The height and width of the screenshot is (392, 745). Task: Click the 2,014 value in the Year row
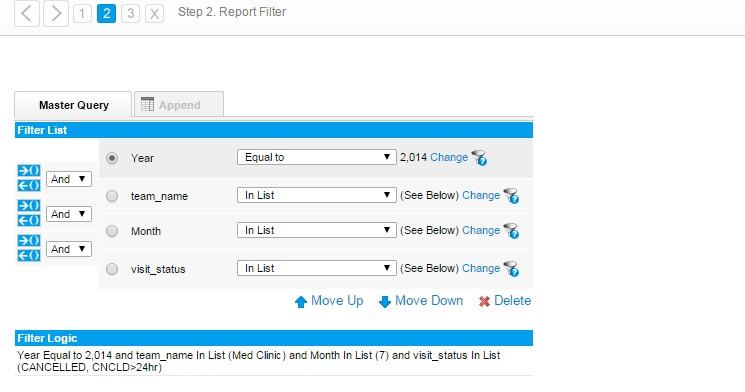click(413, 157)
